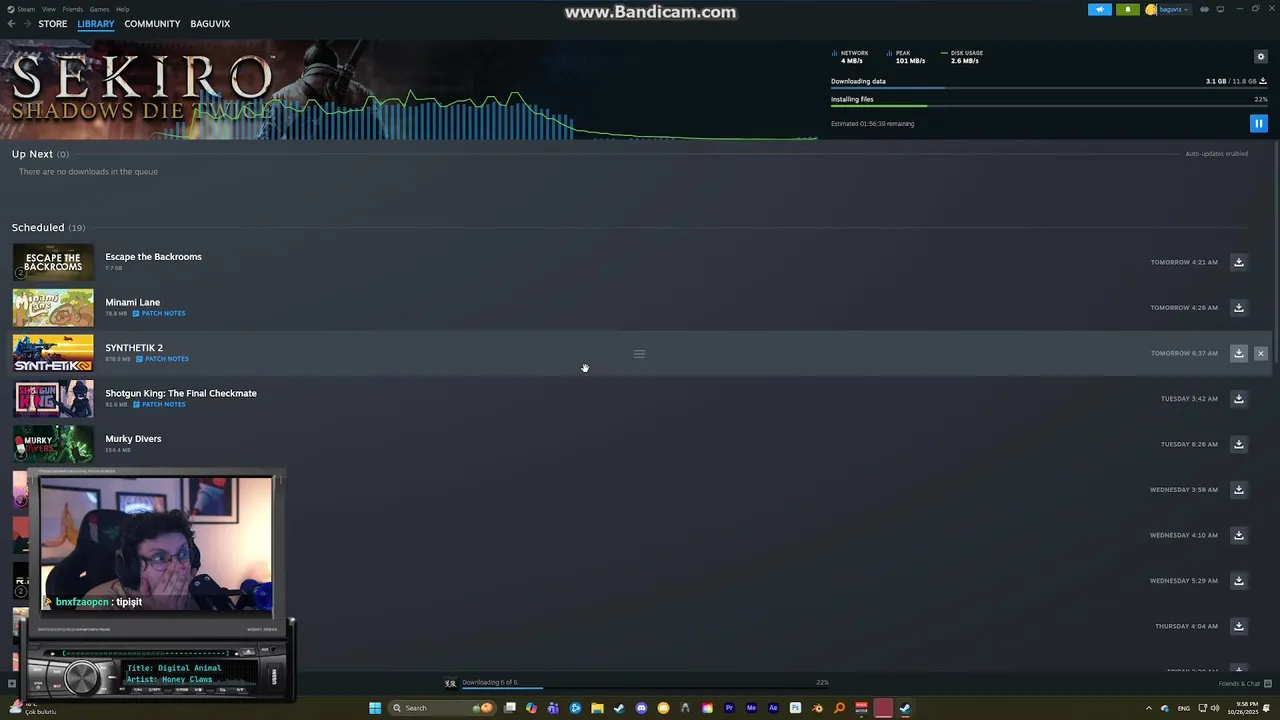Screen dimensions: 1280x720
Task: Click the Windows Start button
Action: click(x=375, y=708)
